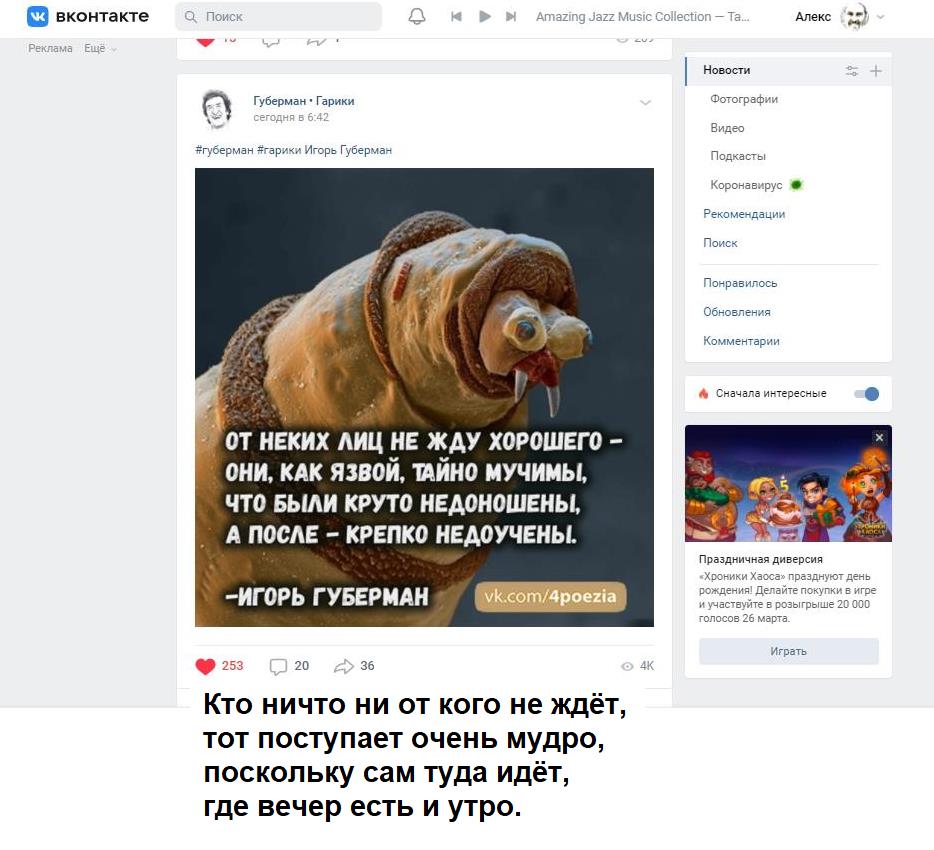The width and height of the screenshot is (934, 850).
Task: Open the Amazing Jazz Music Collection track title
Action: (x=643, y=17)
